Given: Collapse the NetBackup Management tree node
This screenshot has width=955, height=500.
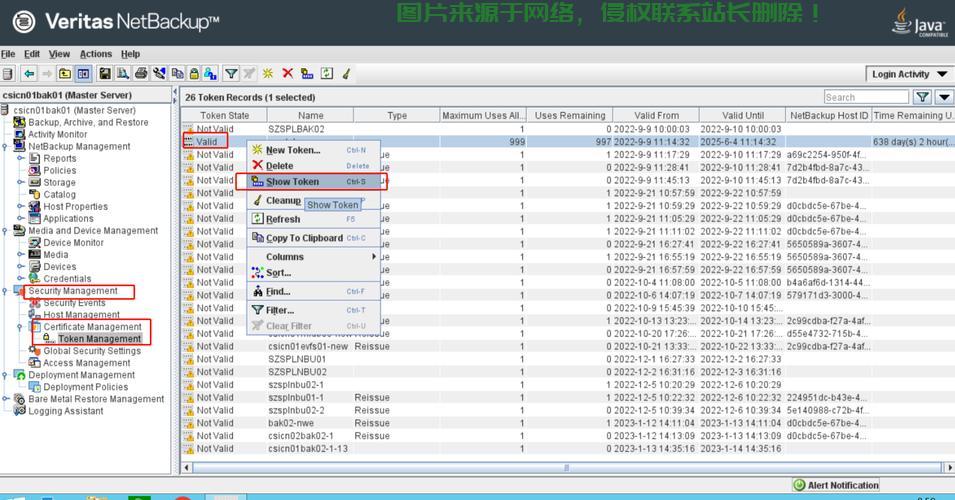Looking at the screenshot, I should pyautogui.click(x=5, y=147).
